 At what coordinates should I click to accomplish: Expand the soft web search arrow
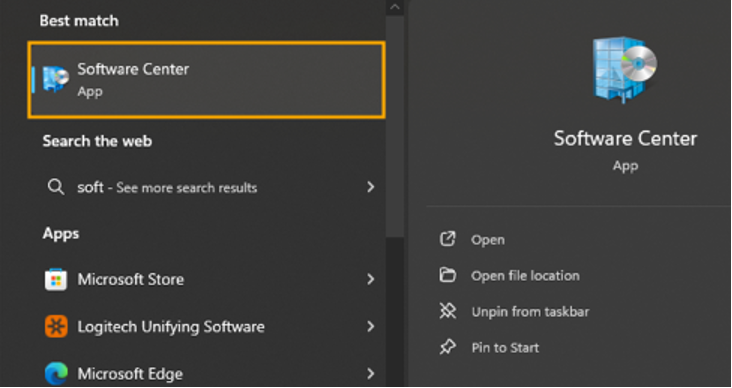371,187
